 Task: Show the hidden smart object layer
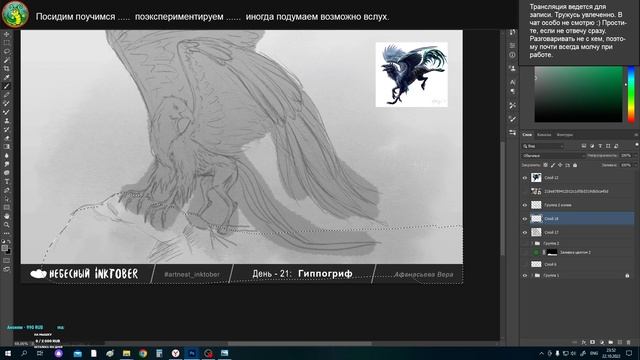525,191
